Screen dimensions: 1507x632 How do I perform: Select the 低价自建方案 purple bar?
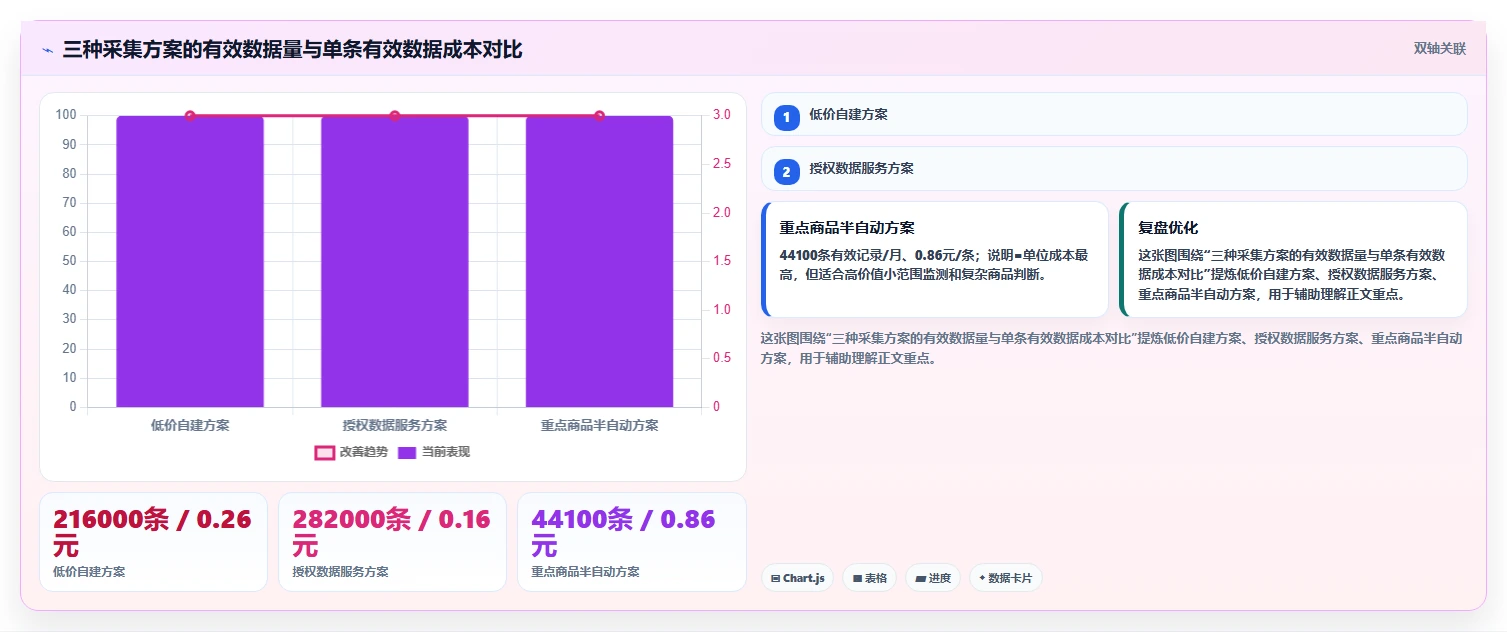coord(190,261)
